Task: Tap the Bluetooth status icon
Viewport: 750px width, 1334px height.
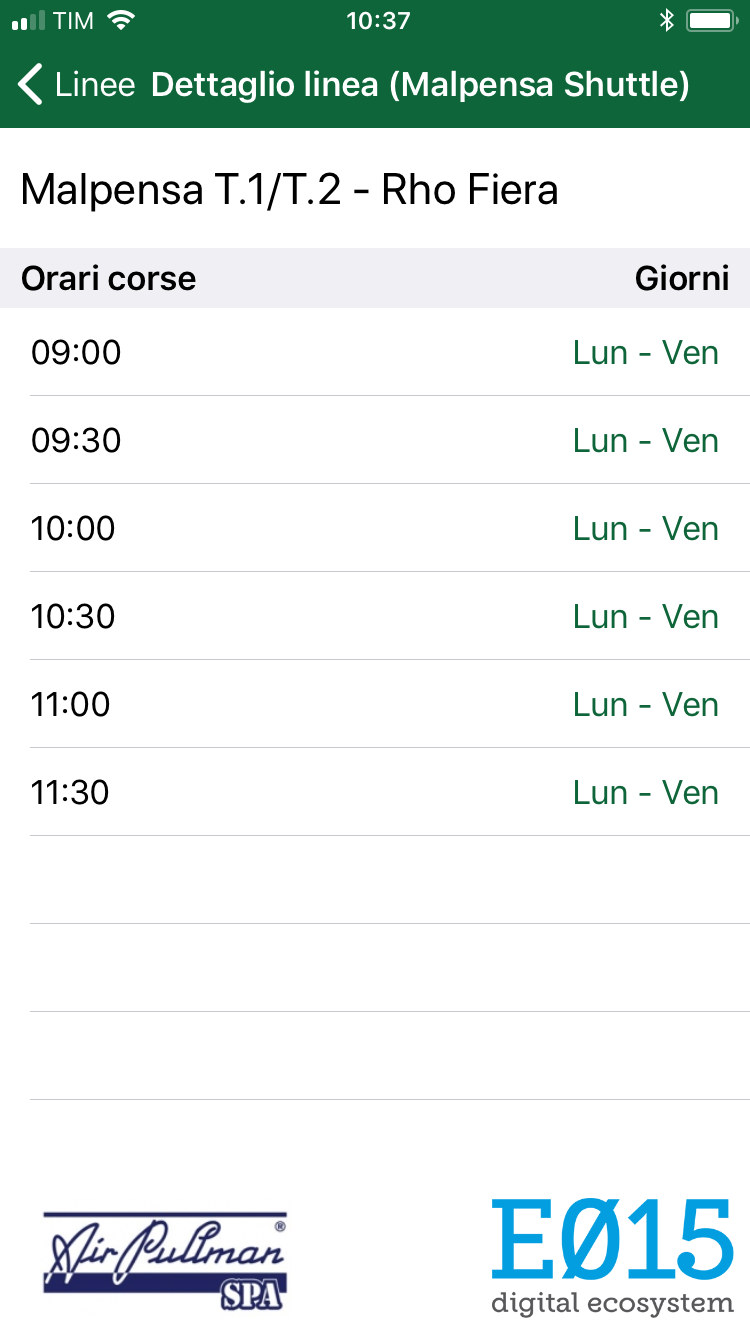Action: coord(667,20)
